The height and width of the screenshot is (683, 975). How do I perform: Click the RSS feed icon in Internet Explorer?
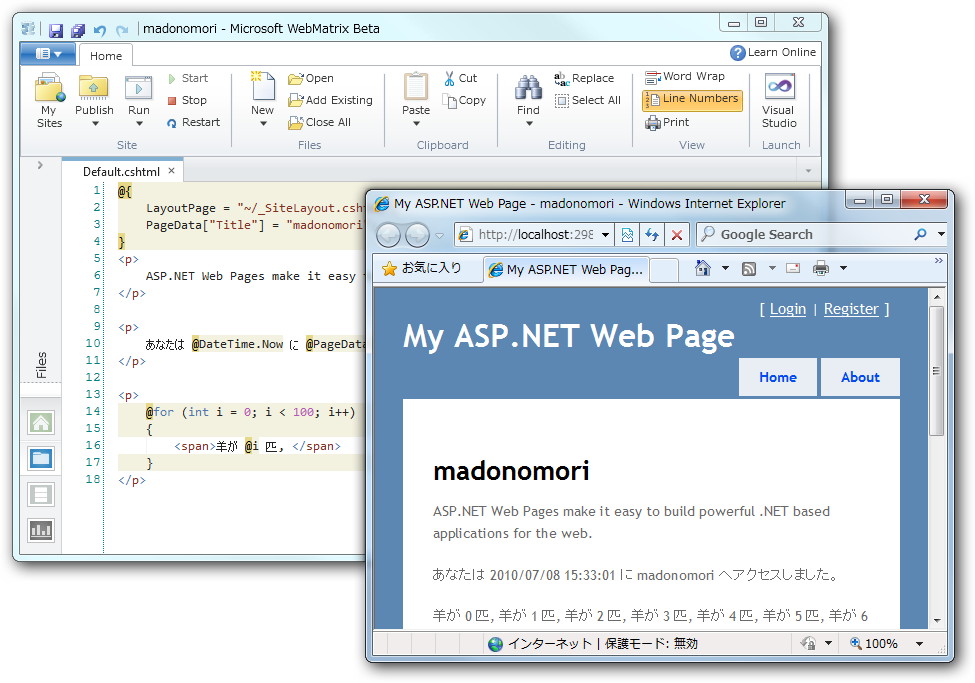pyautogui.click(x=747, y=267)
